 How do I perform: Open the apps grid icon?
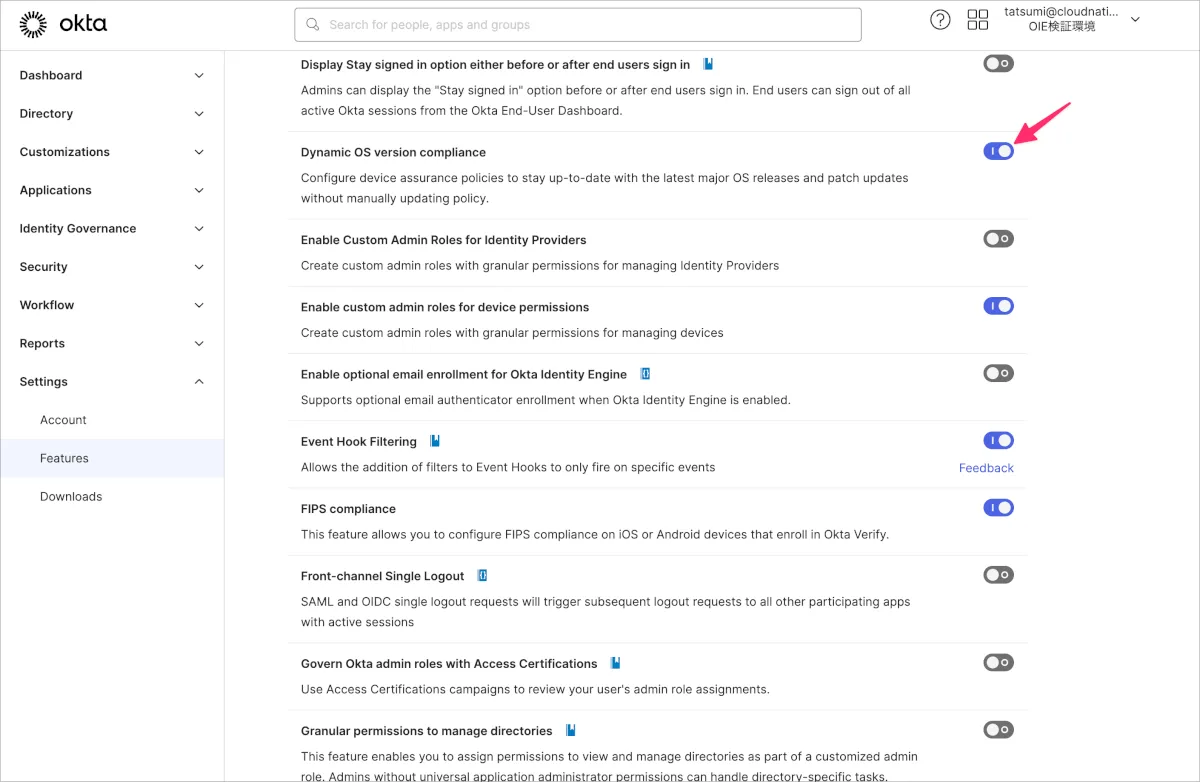[x=977, y=20]
